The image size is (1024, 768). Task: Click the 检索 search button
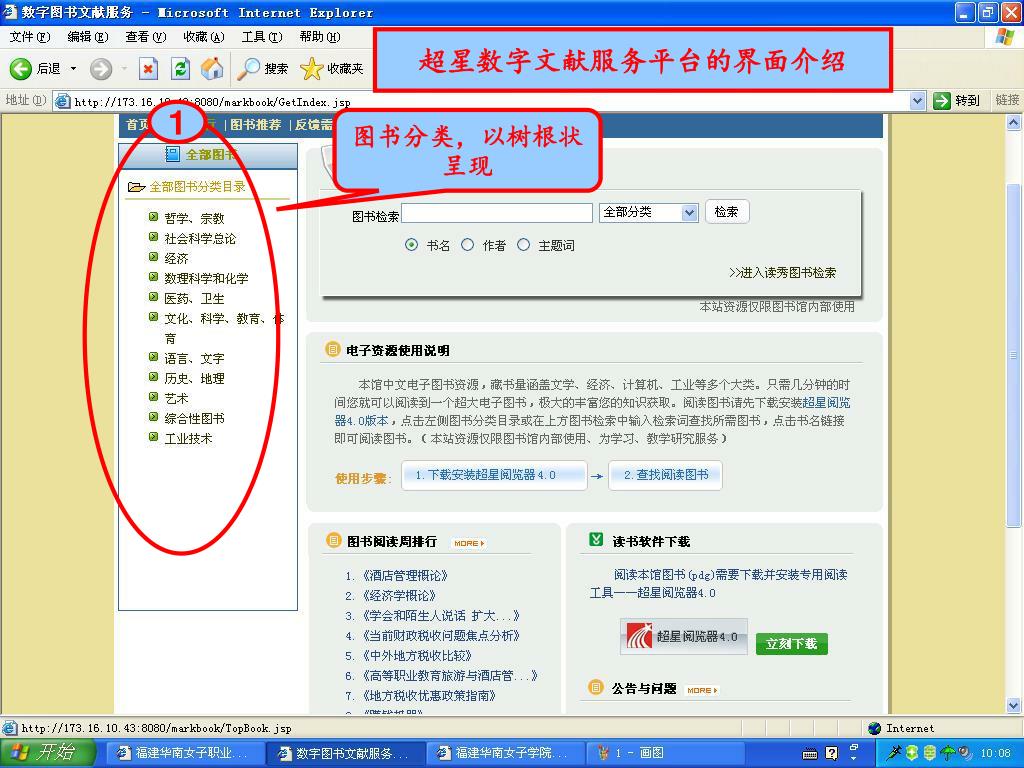click(727, 212)
